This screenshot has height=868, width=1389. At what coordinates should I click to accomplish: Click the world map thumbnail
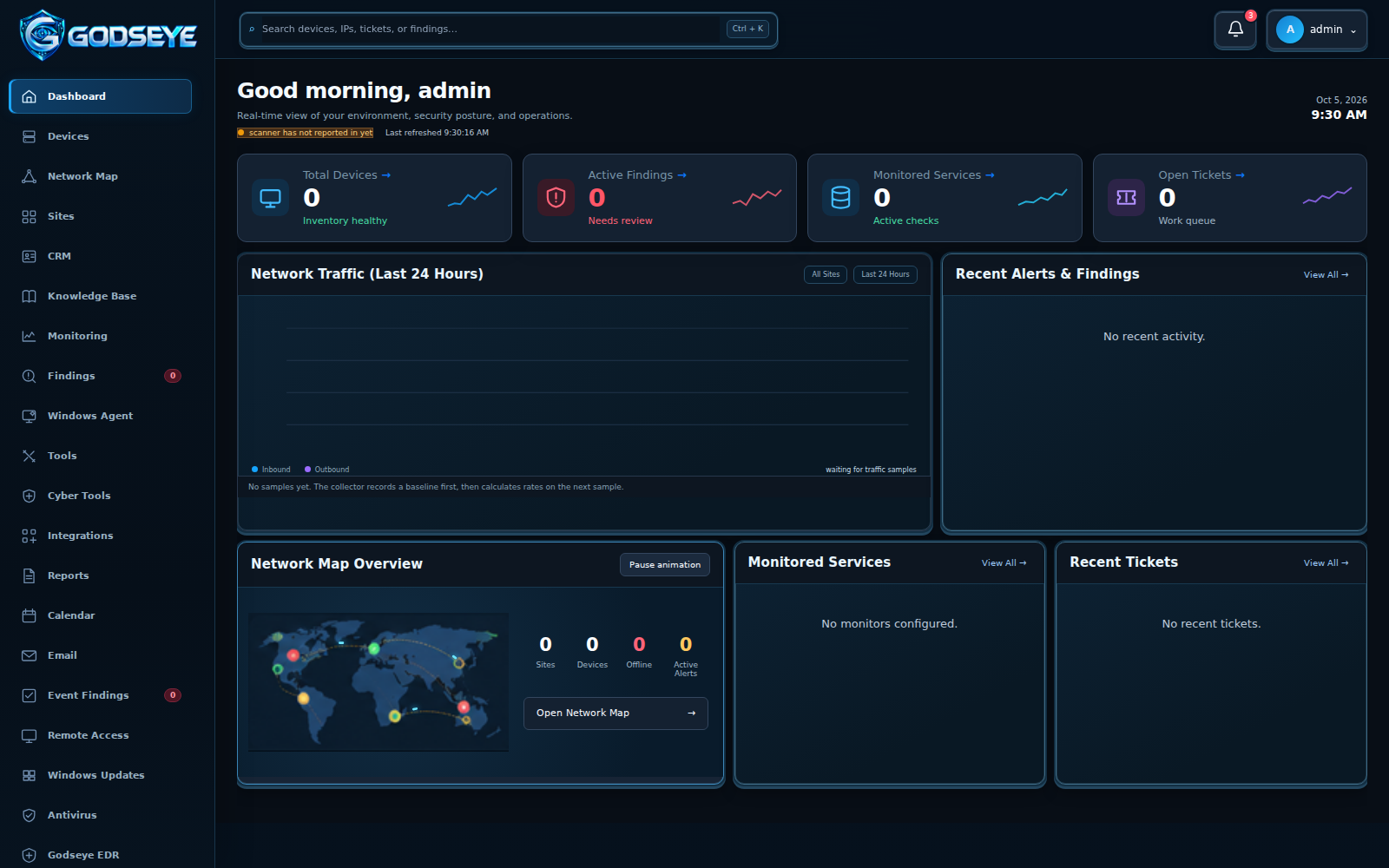379,682
